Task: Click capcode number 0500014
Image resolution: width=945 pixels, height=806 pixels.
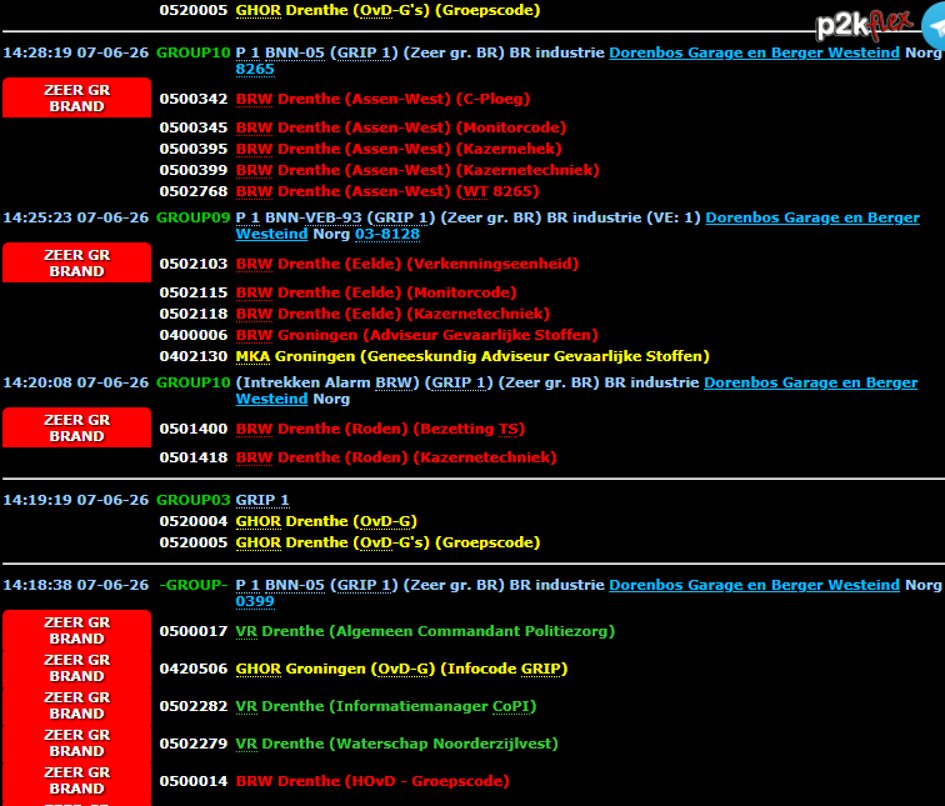Action: [193, 781]
